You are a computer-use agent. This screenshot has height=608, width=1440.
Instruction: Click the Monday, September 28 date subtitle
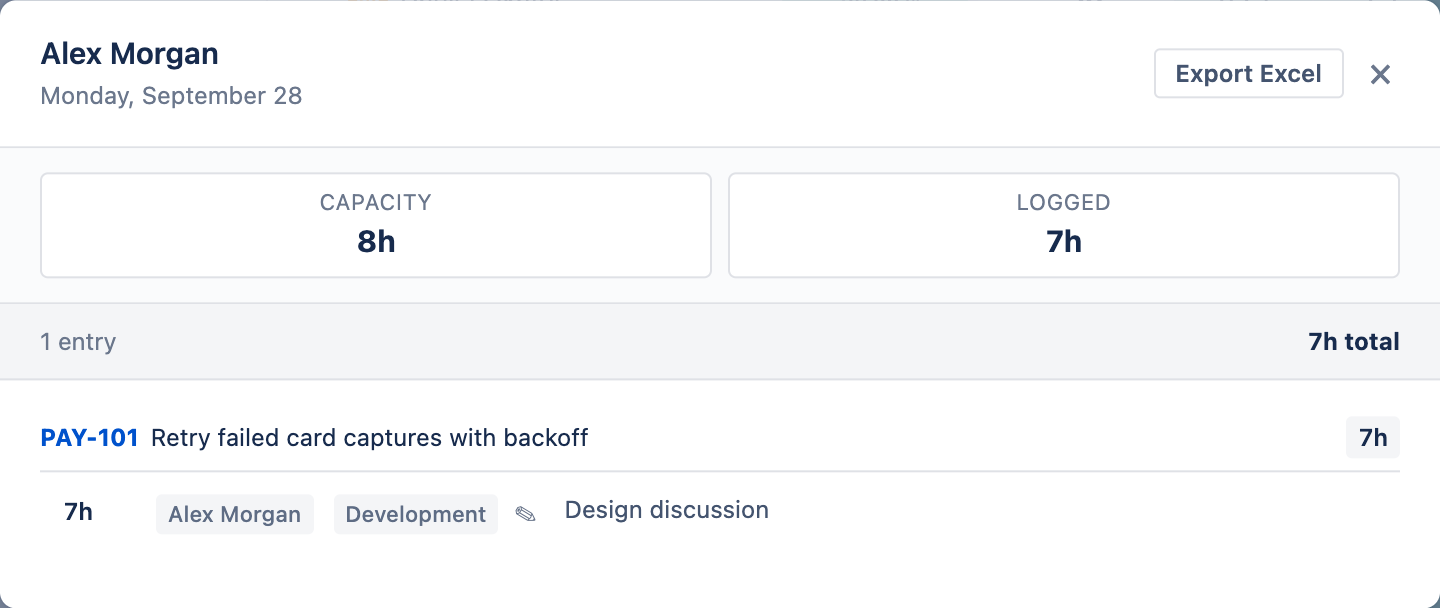point(171,96)
